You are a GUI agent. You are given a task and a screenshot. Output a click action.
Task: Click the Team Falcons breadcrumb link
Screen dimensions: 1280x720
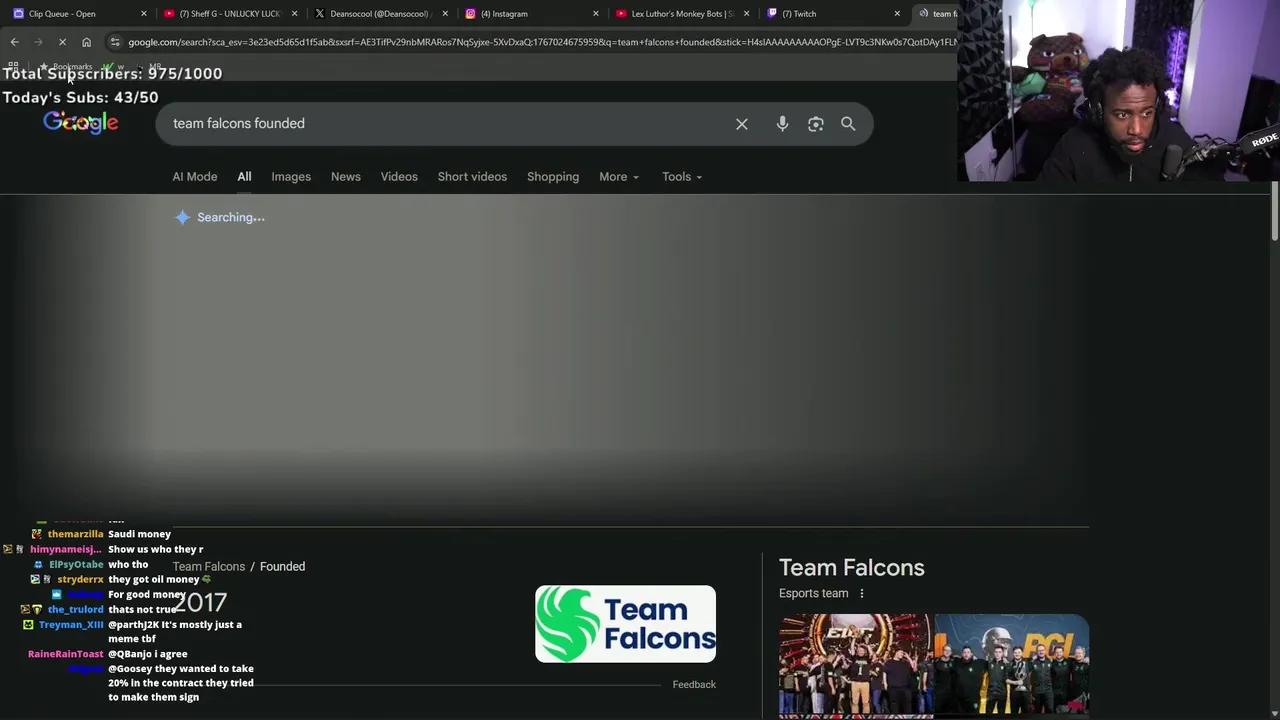coord(208,566)
